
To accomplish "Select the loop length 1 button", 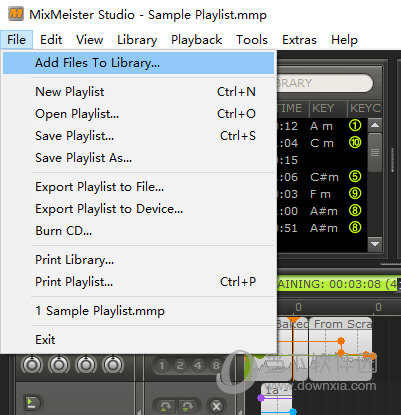I will [162, 365].
